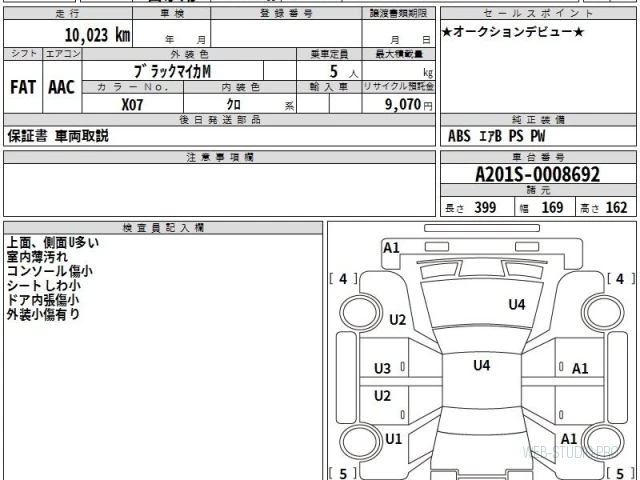Click the 車検 header
This screenshot has height=480, width=640.
click(172, 13)
